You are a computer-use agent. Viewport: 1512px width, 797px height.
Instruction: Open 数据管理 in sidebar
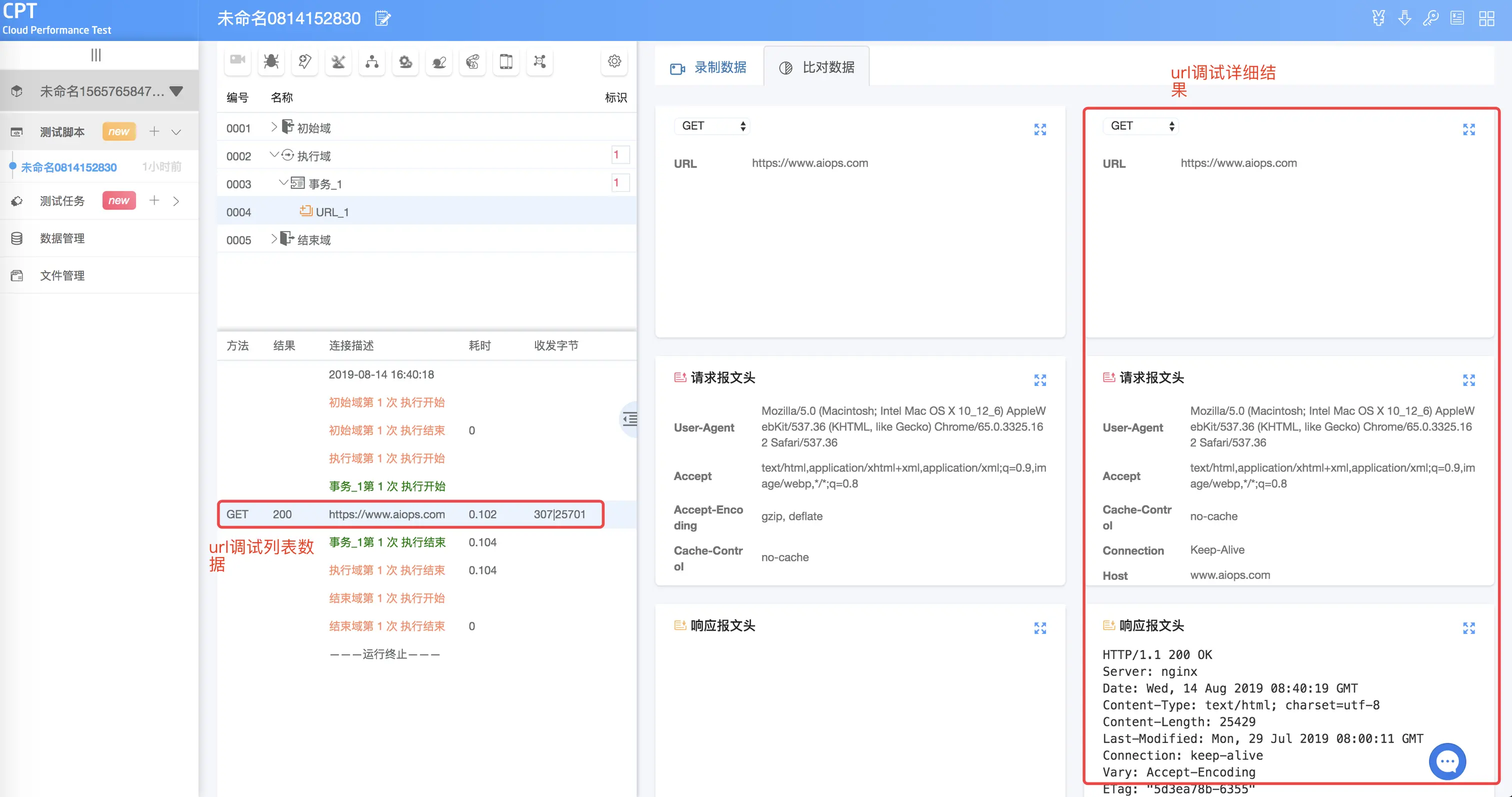62,238
